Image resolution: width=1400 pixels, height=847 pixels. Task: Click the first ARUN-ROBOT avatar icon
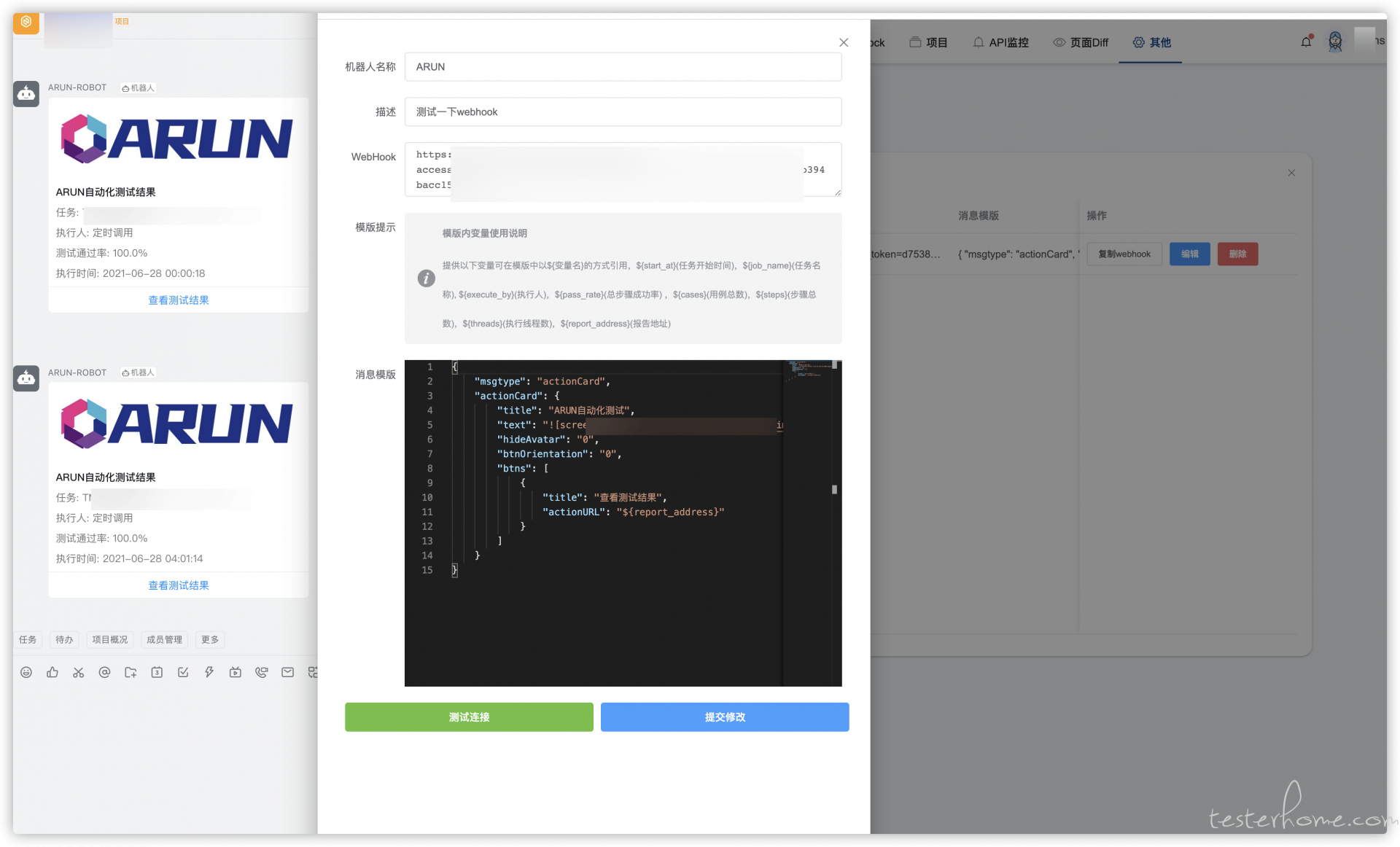click(x=26, y=94)
